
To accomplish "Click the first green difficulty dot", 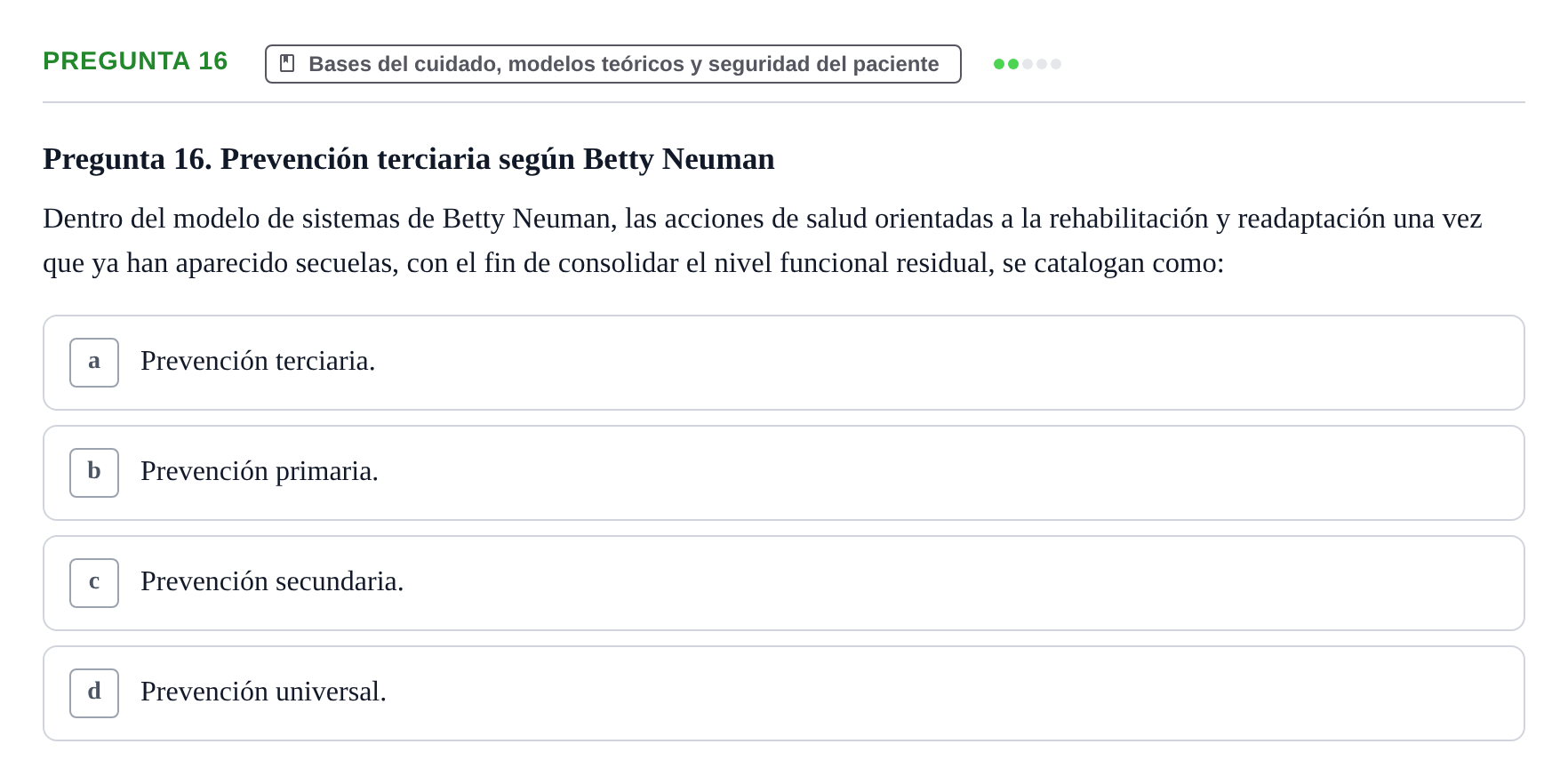I will click(999, 64).
